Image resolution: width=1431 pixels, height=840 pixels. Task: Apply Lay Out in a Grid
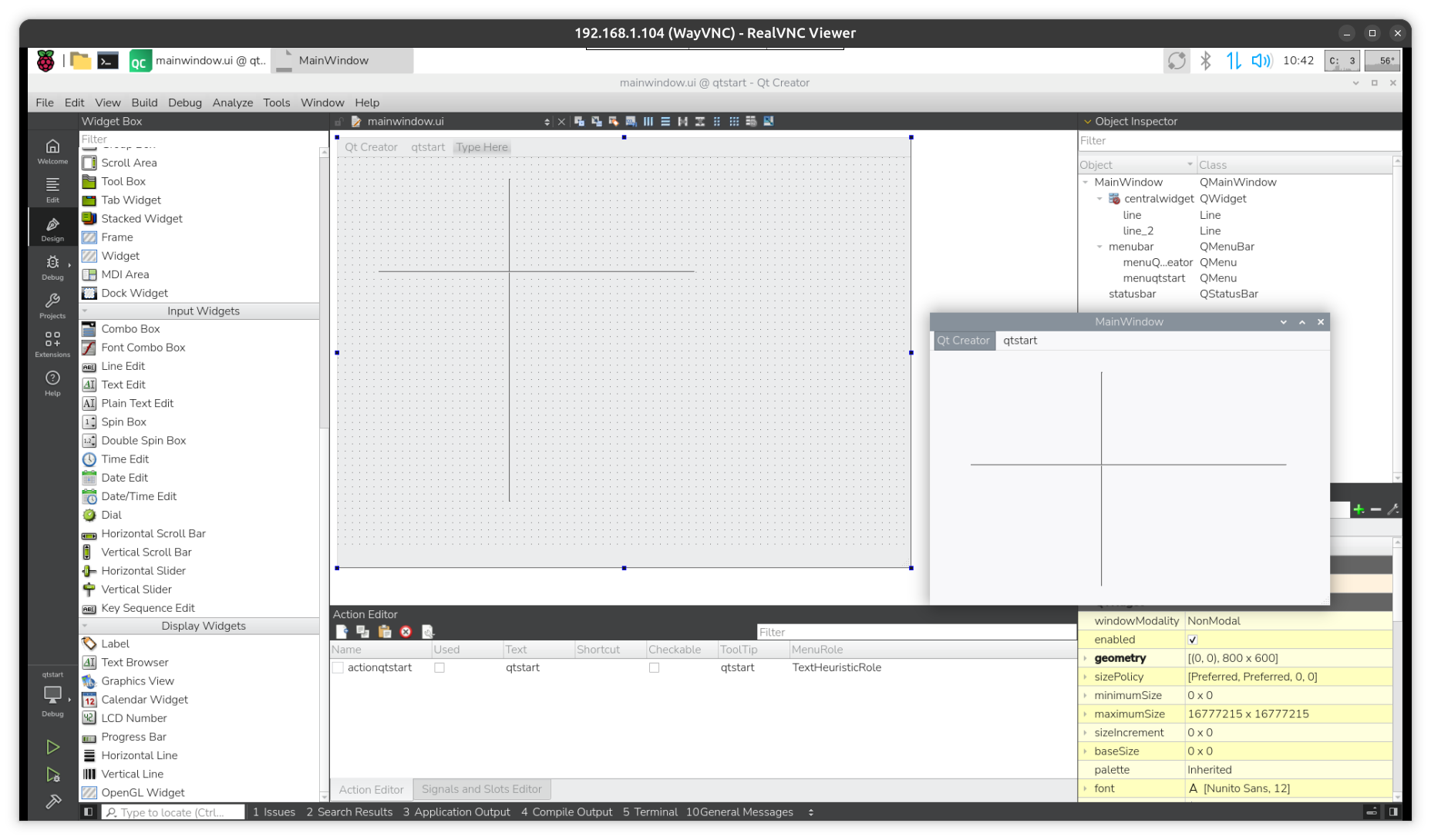point(734,121)
